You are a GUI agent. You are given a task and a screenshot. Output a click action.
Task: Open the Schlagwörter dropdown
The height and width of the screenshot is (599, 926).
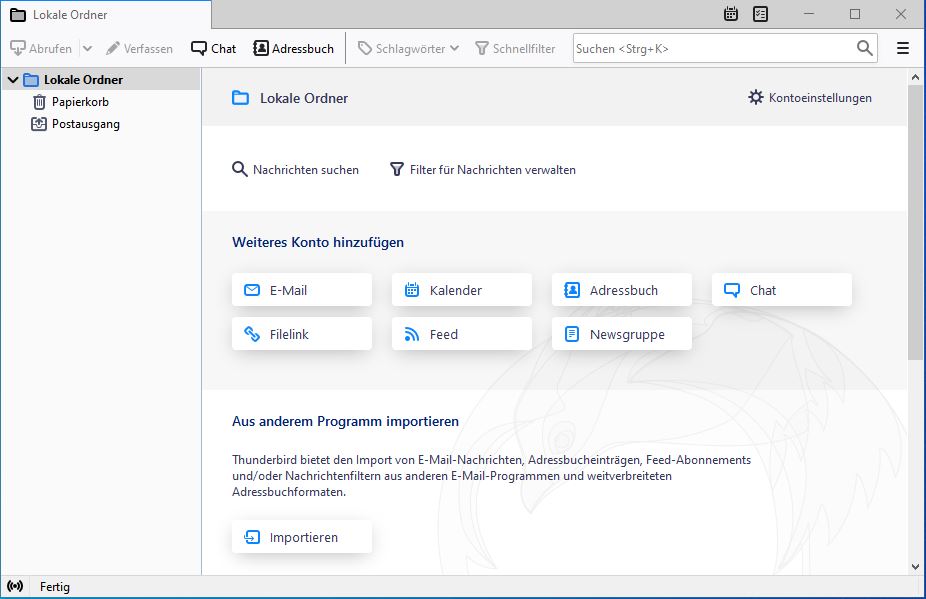click(x=408, y=48)
